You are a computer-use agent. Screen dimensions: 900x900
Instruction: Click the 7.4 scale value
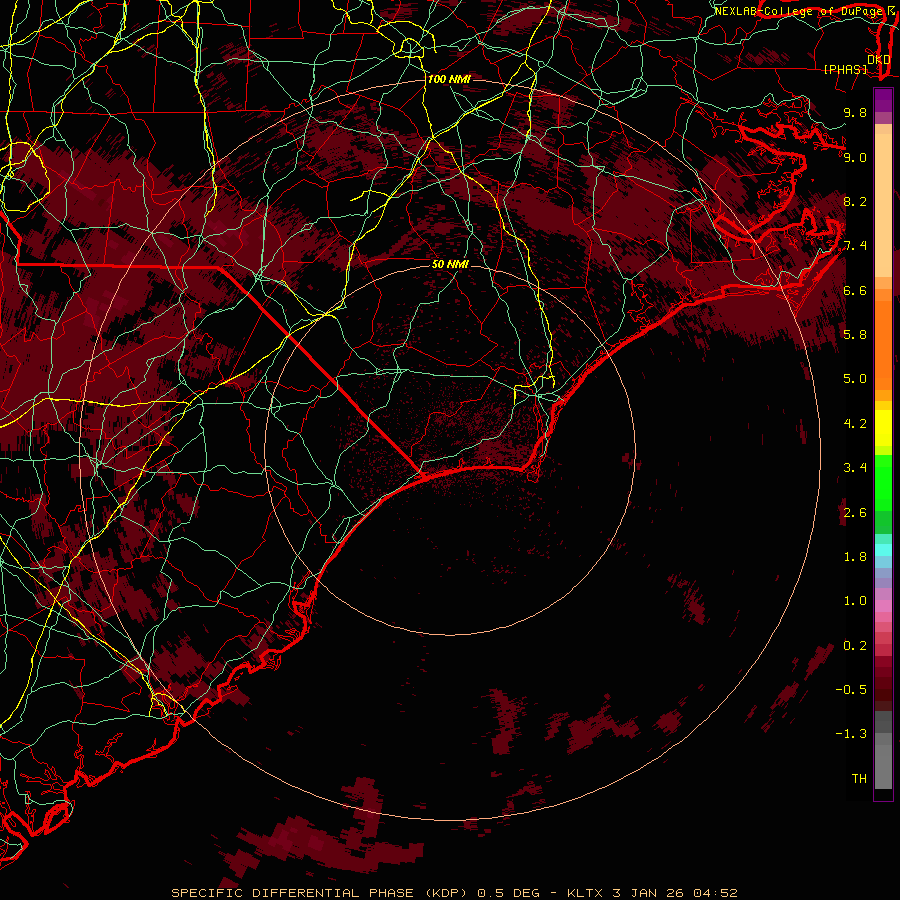855,246
